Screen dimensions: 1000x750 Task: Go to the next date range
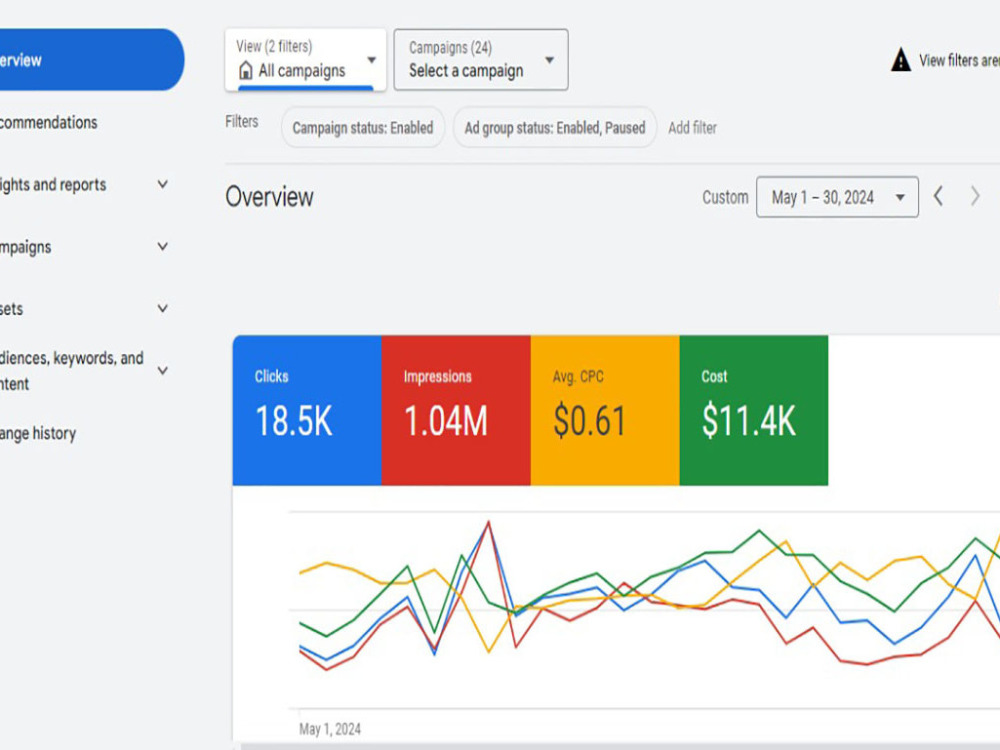click(975, 196)
